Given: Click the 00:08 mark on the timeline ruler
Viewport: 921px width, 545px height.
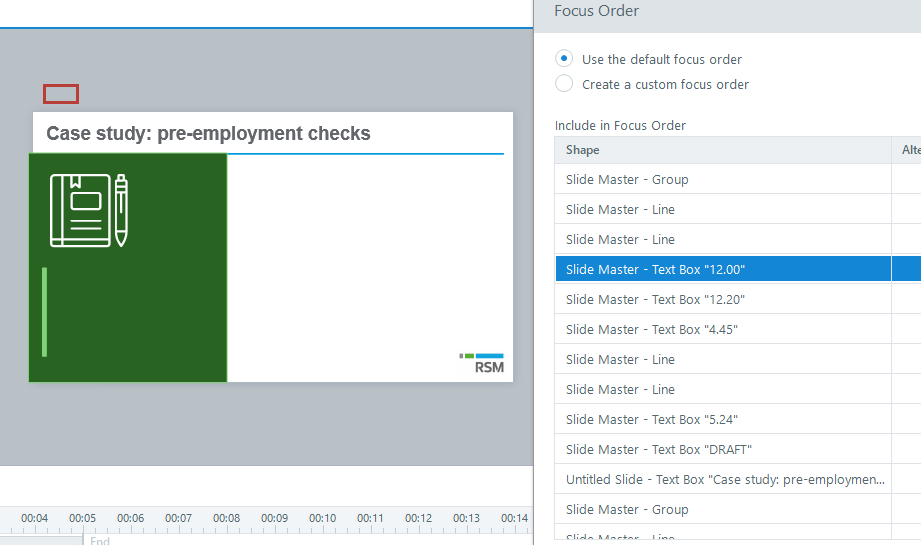Looking at the screenshot, I should 226,518.
